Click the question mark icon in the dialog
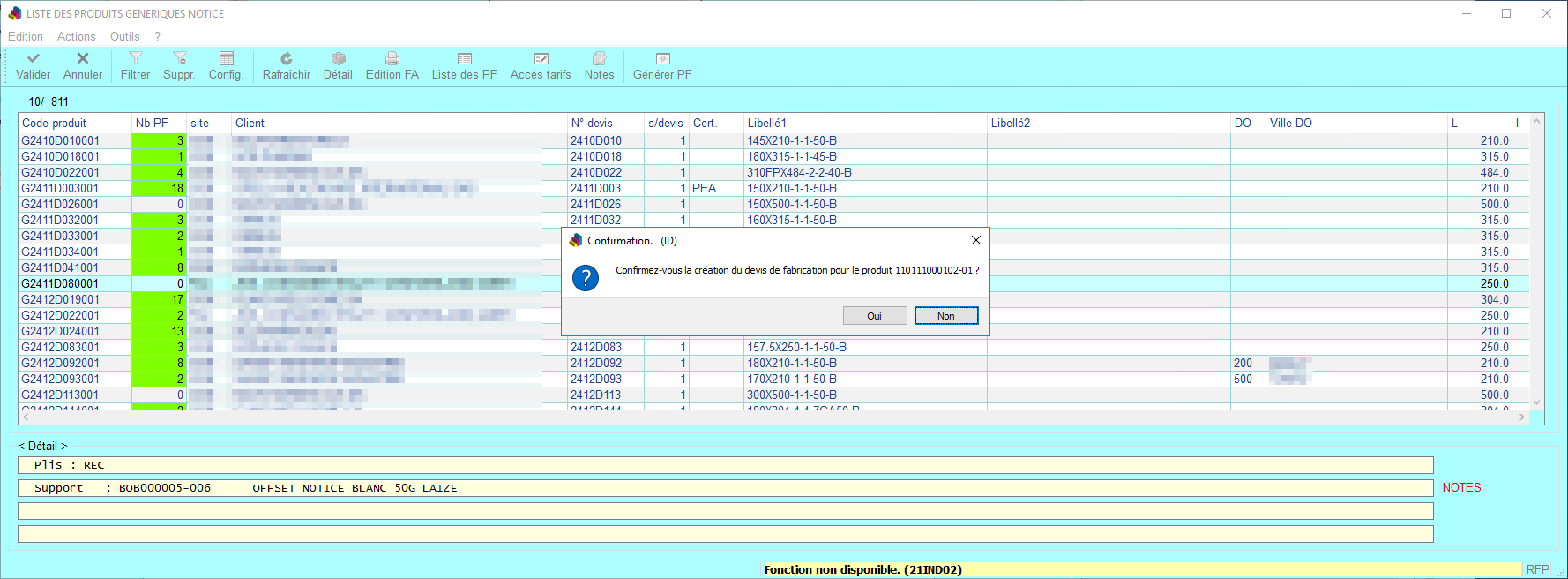This screenshot has width=1568, height=579. click(586, 278)
